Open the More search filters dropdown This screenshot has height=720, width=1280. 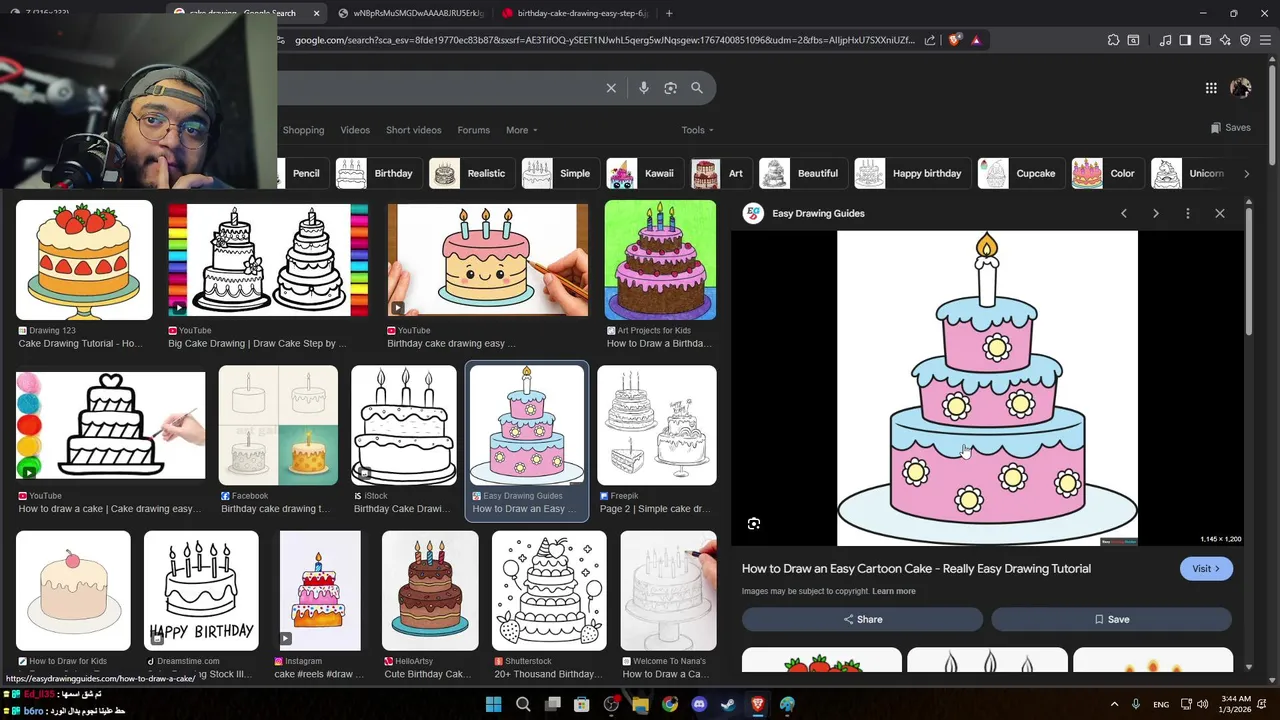tap(521, 130)
